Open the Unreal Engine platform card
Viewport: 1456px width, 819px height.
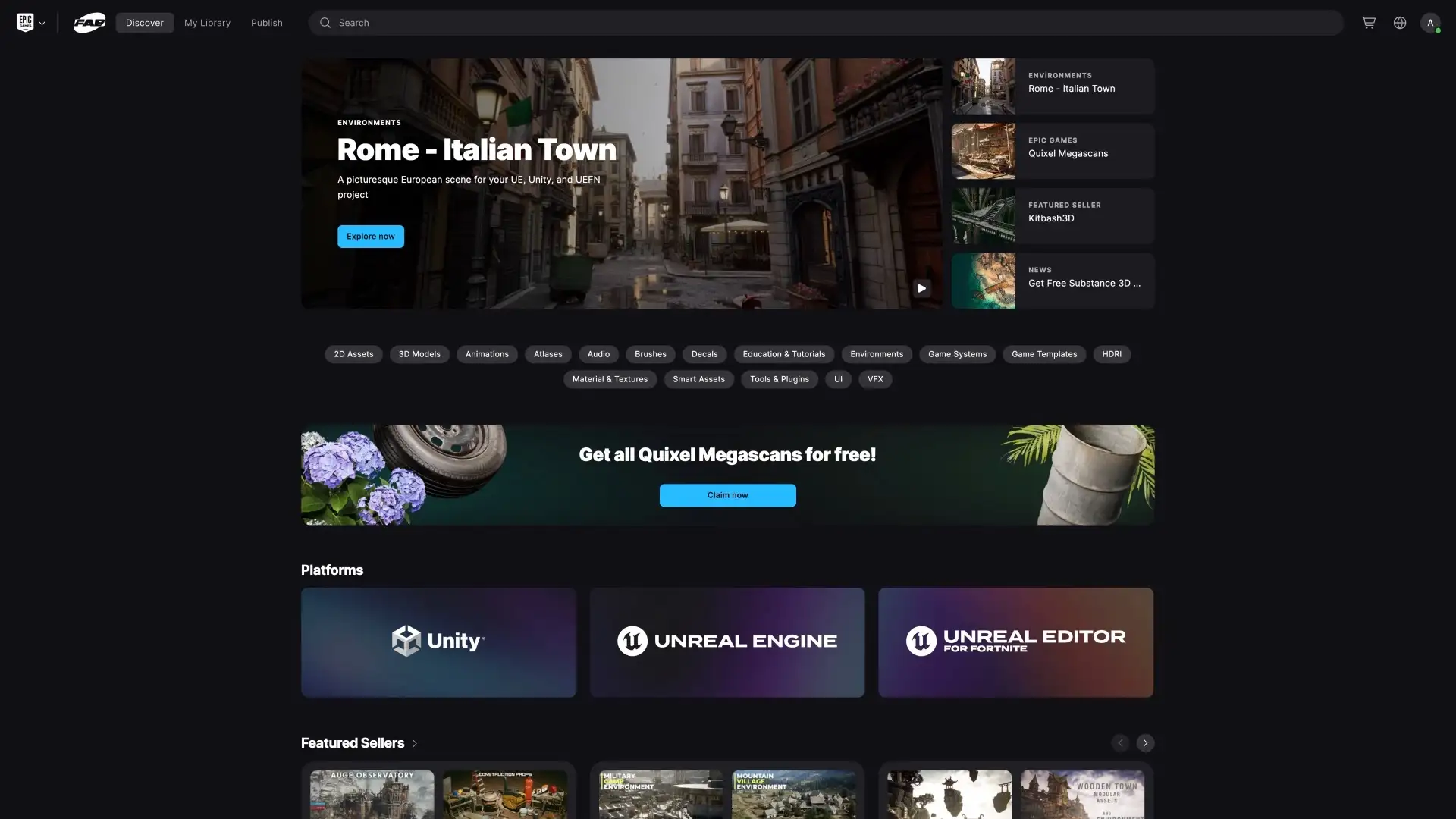coord(727,642)
